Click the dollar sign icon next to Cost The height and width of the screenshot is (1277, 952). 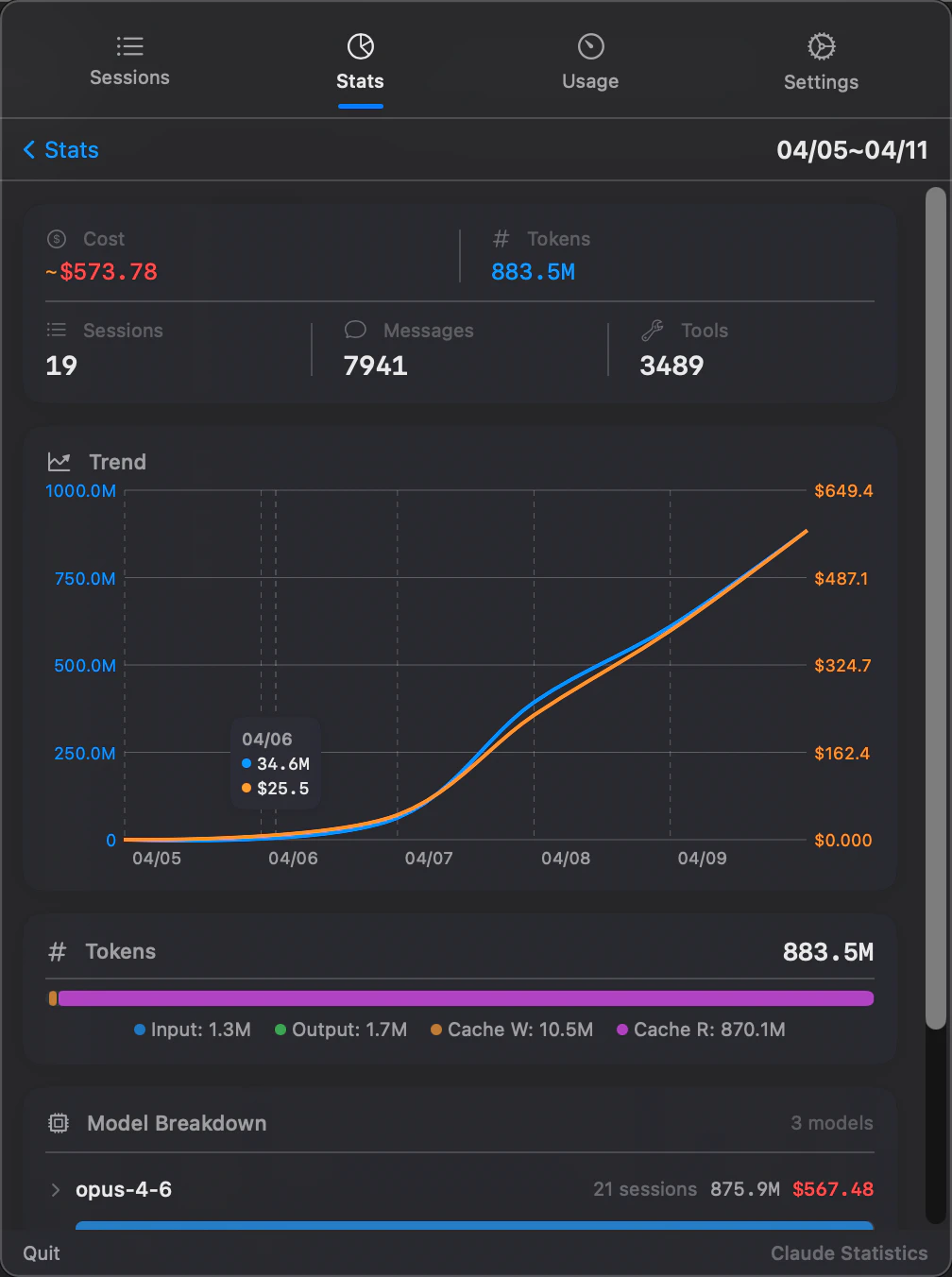coord(56,239)
